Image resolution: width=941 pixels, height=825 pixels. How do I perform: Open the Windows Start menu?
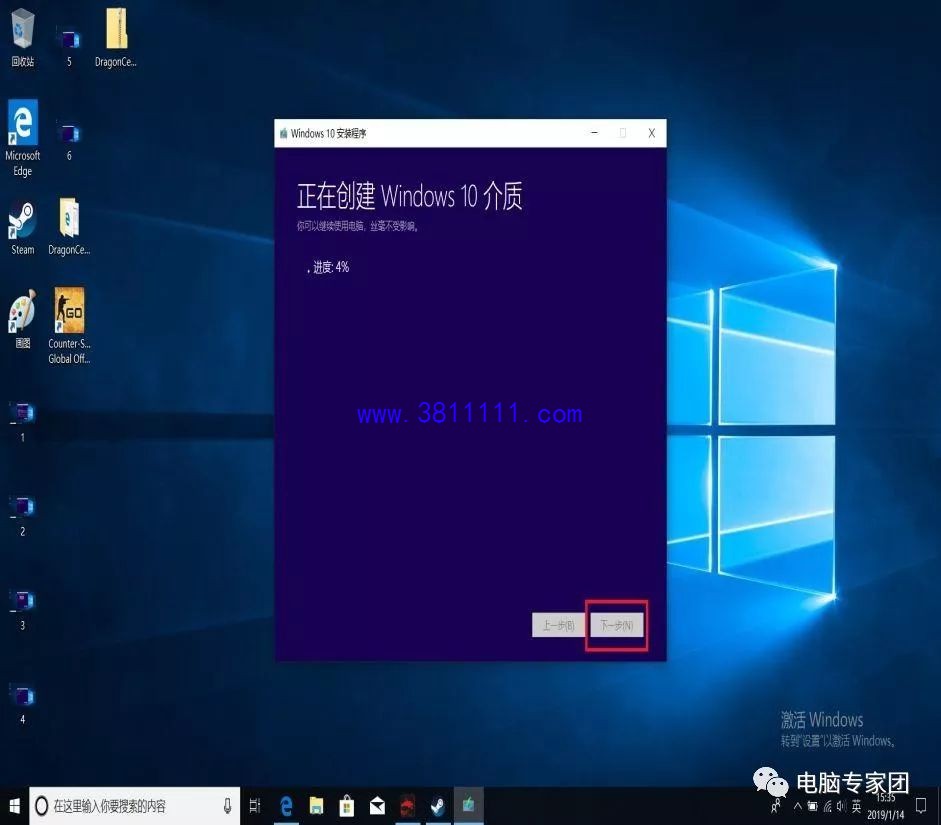(x=14, y=806)
